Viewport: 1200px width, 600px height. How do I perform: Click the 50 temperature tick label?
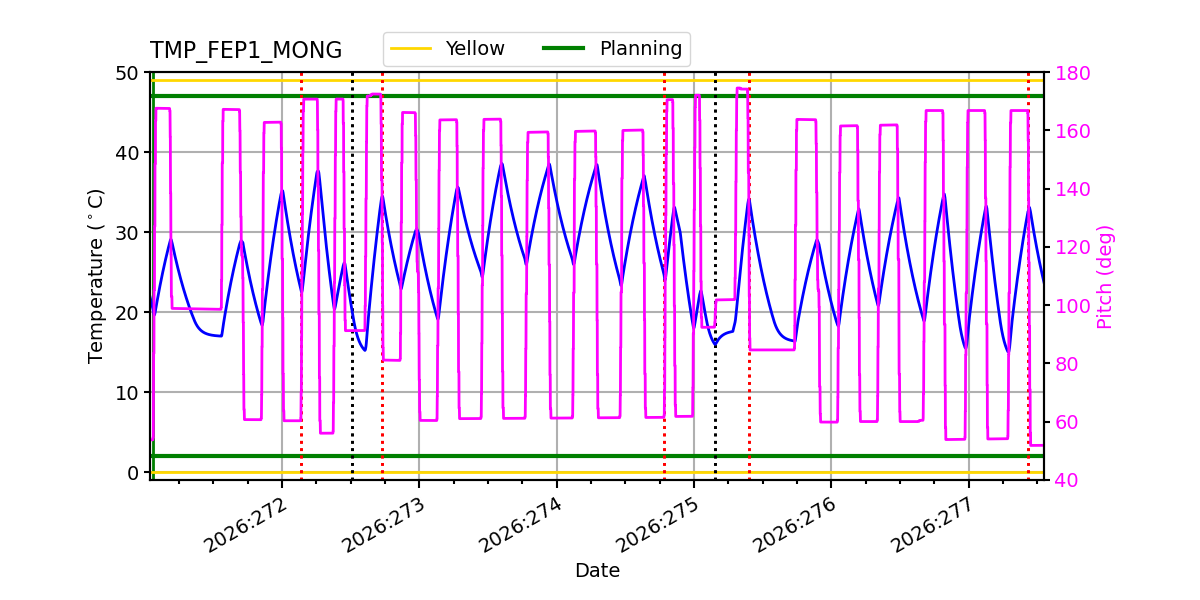[127, 73]
